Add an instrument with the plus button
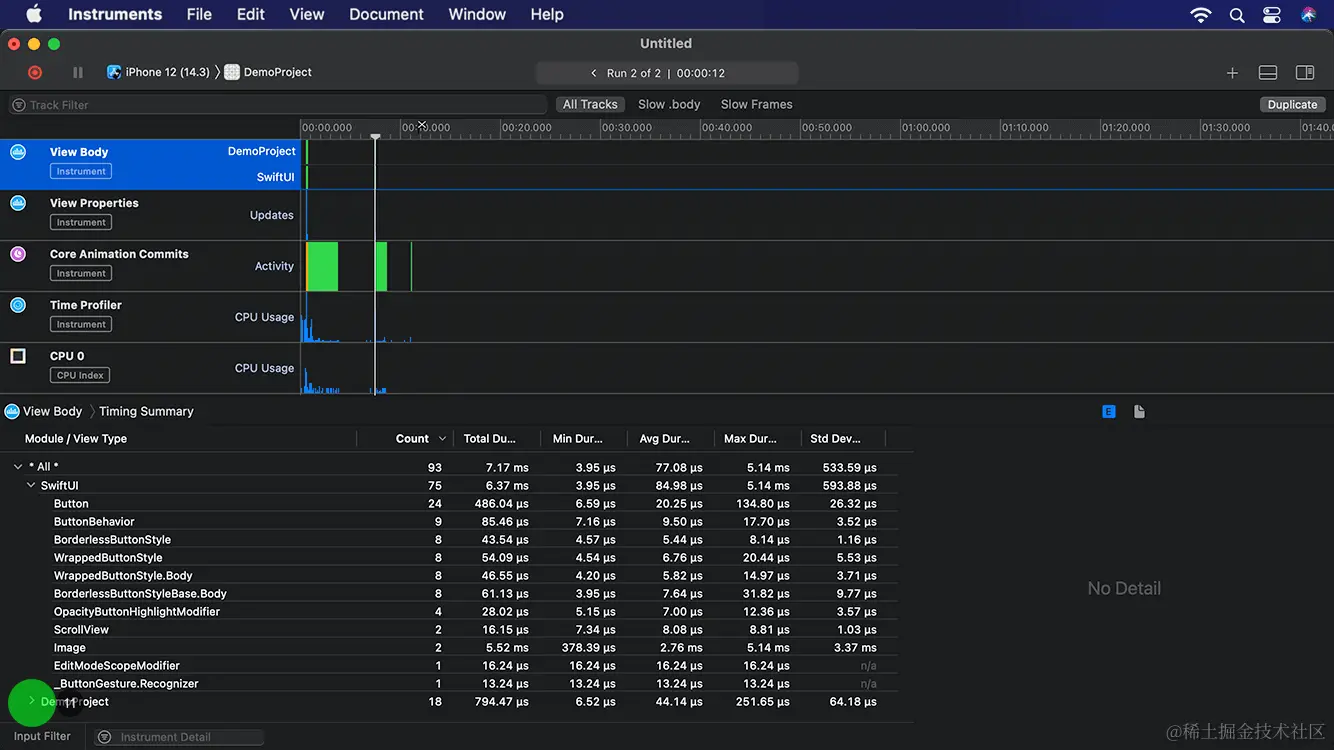Screen dimensions: 1334x750 [1232, 73]
